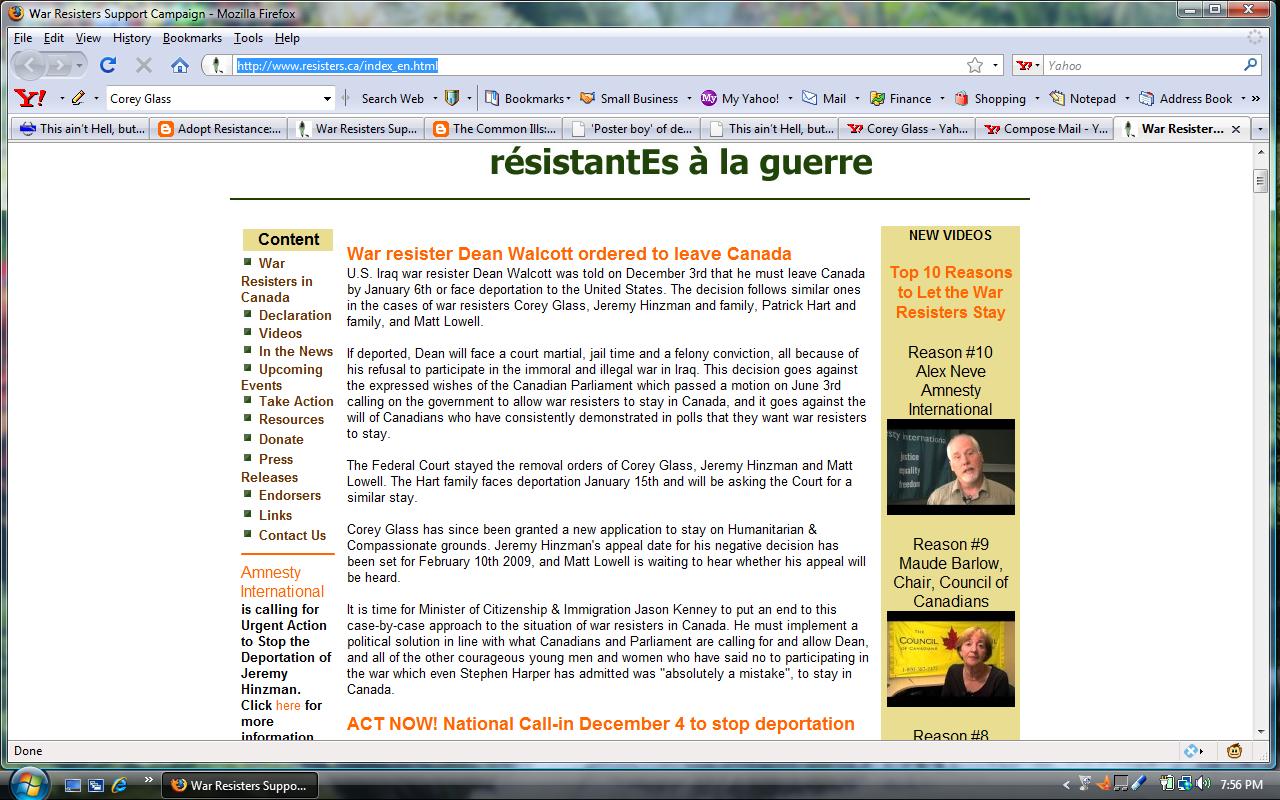
Task: Reload the page with the refresh icon
Action: 108,65
